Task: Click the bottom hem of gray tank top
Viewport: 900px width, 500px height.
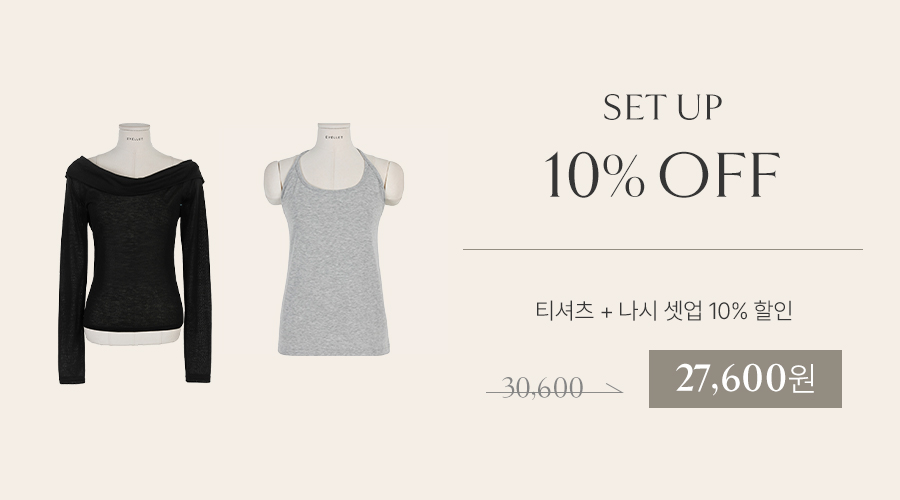Action: 333,350
